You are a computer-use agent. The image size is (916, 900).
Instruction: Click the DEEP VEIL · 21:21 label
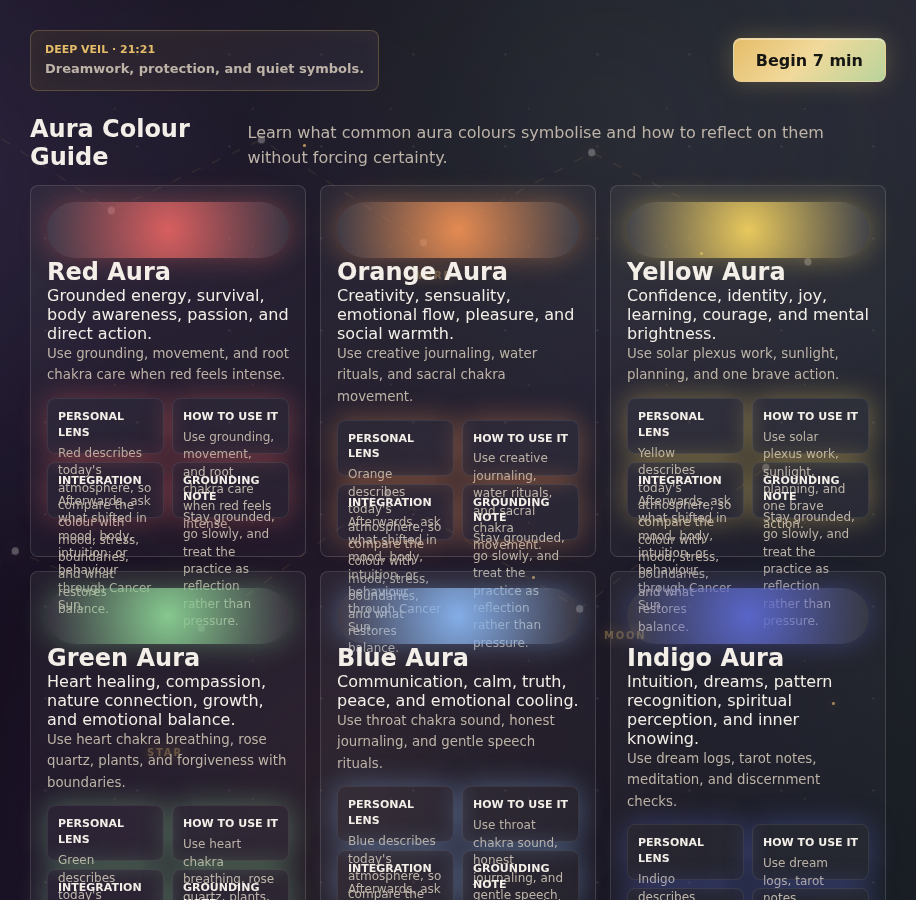click(100, 49)
